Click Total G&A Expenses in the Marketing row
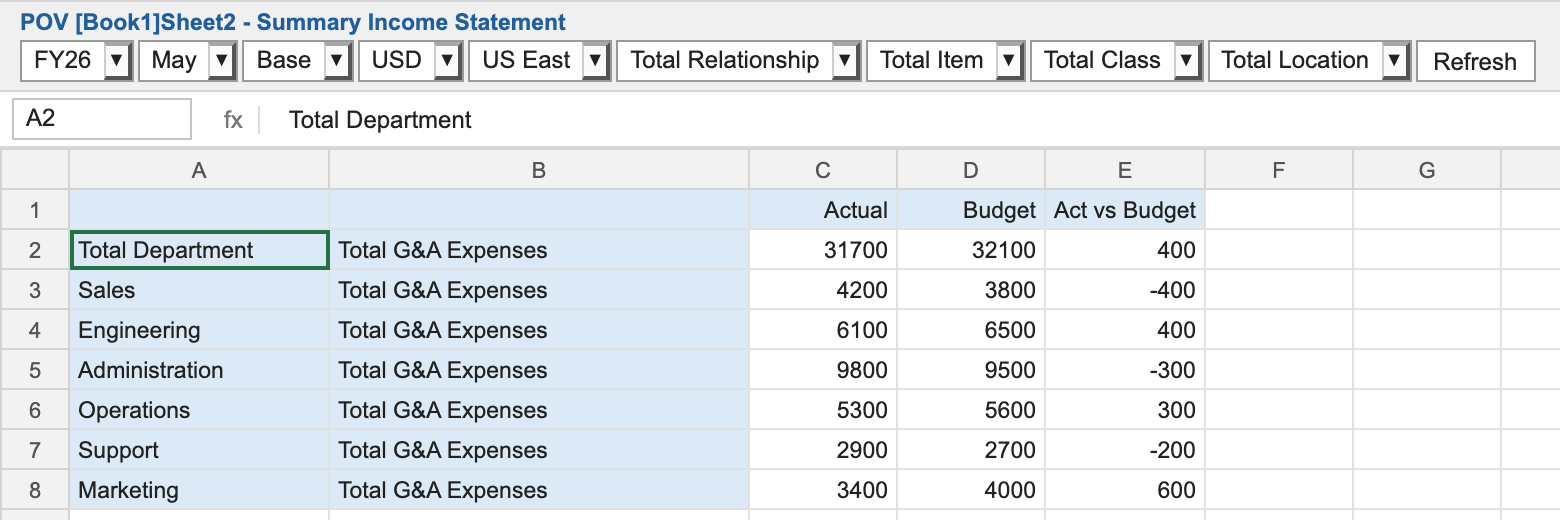The image size is (1560, 520). (x=539, y=490)
